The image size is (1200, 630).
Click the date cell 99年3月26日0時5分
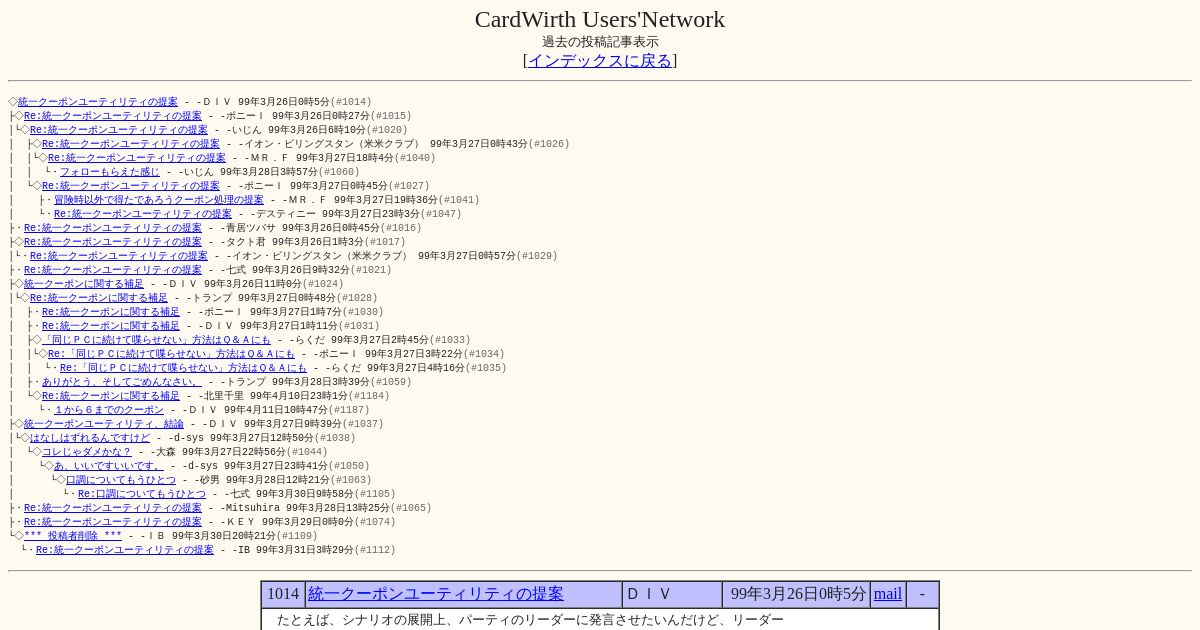pos(796,594)
